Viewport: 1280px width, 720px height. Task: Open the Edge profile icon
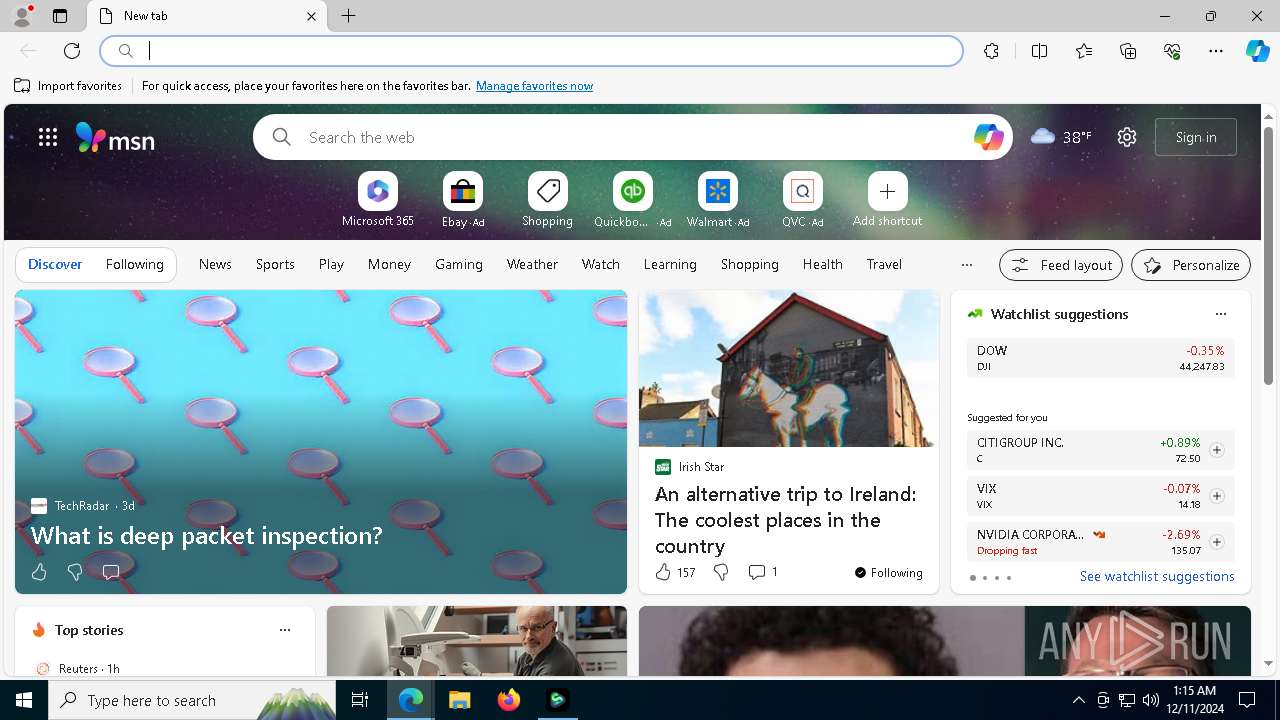[21, 16]
